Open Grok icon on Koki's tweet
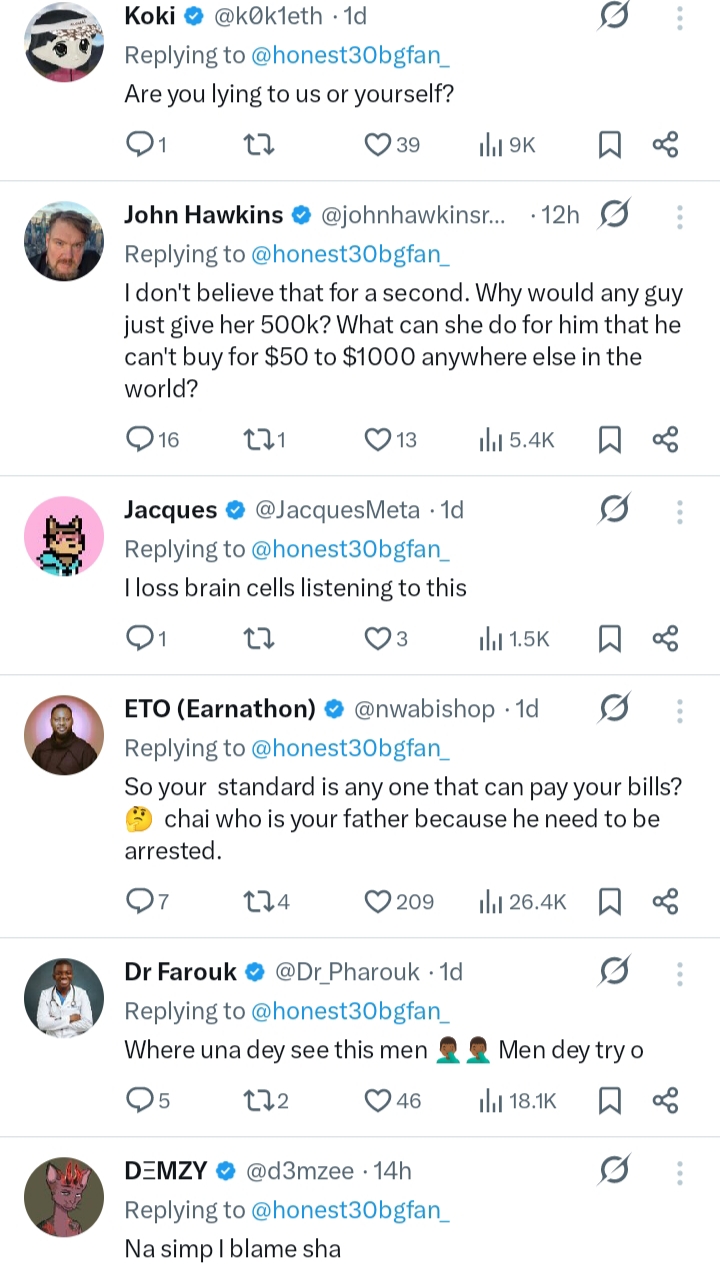 (613, 17)
